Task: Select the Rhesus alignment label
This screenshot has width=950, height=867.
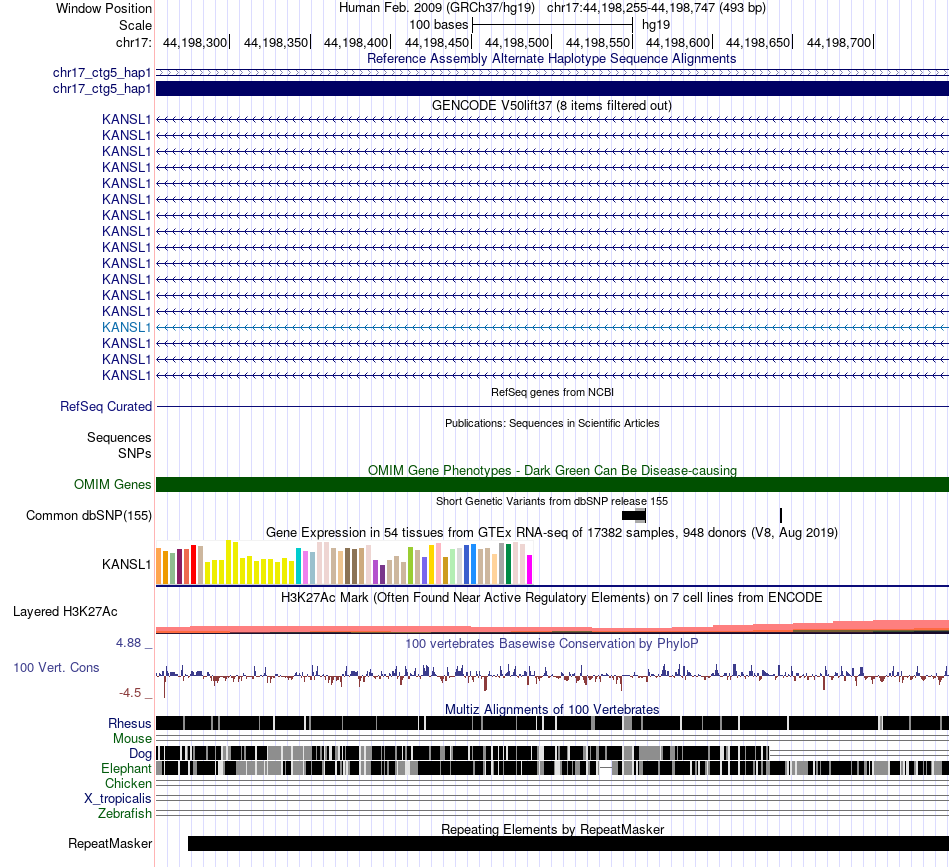Action: tap(129, 723)
